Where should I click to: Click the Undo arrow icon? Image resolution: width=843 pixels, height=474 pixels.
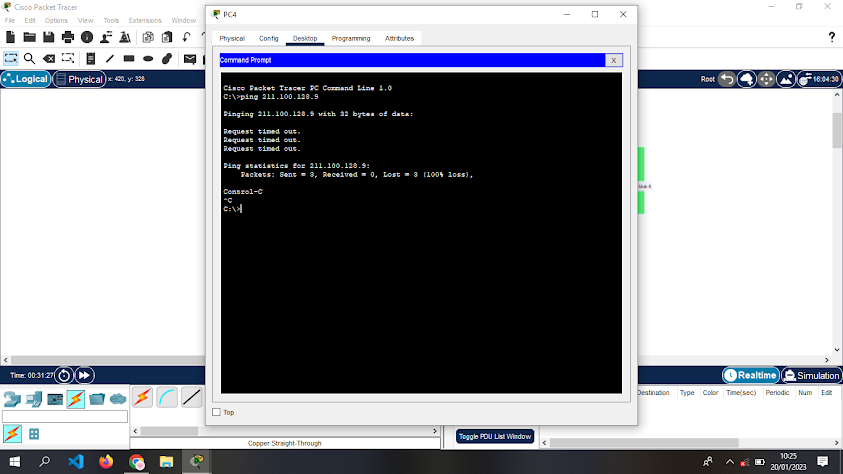click(187, 37)
